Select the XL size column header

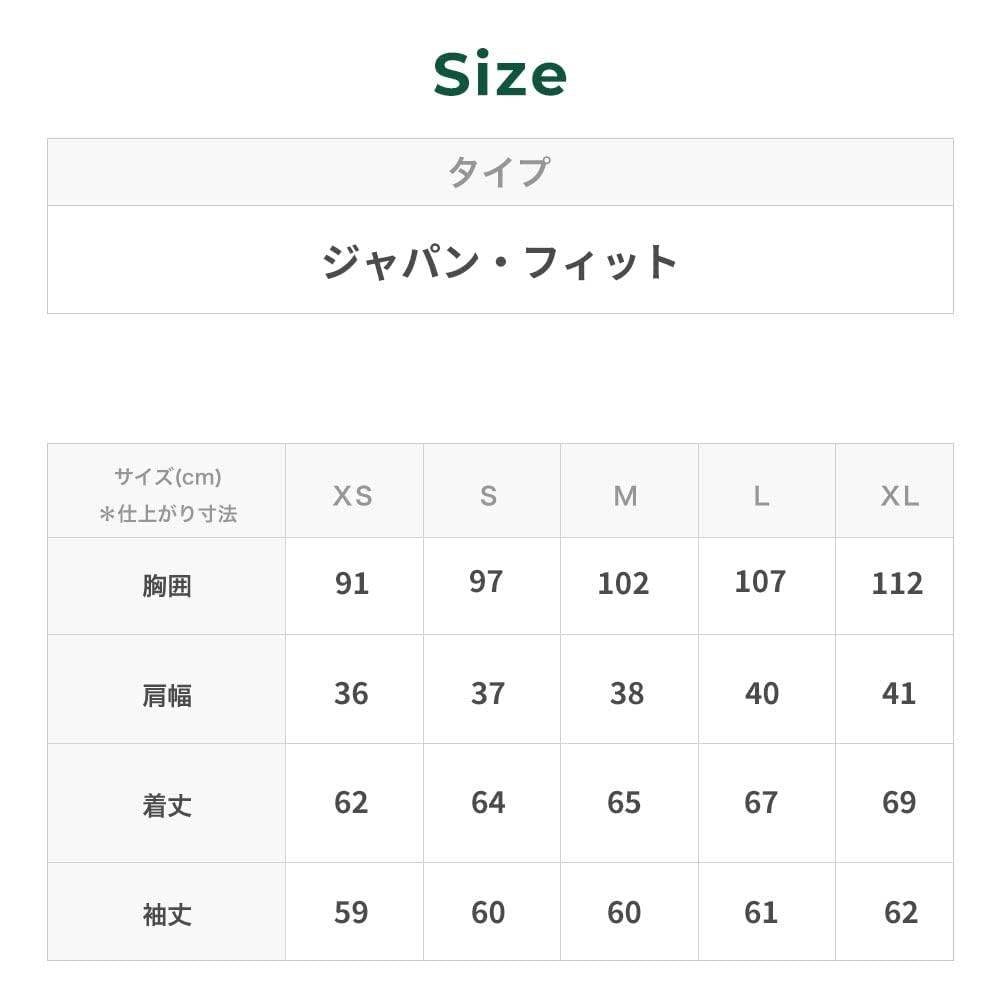point(899,496)
